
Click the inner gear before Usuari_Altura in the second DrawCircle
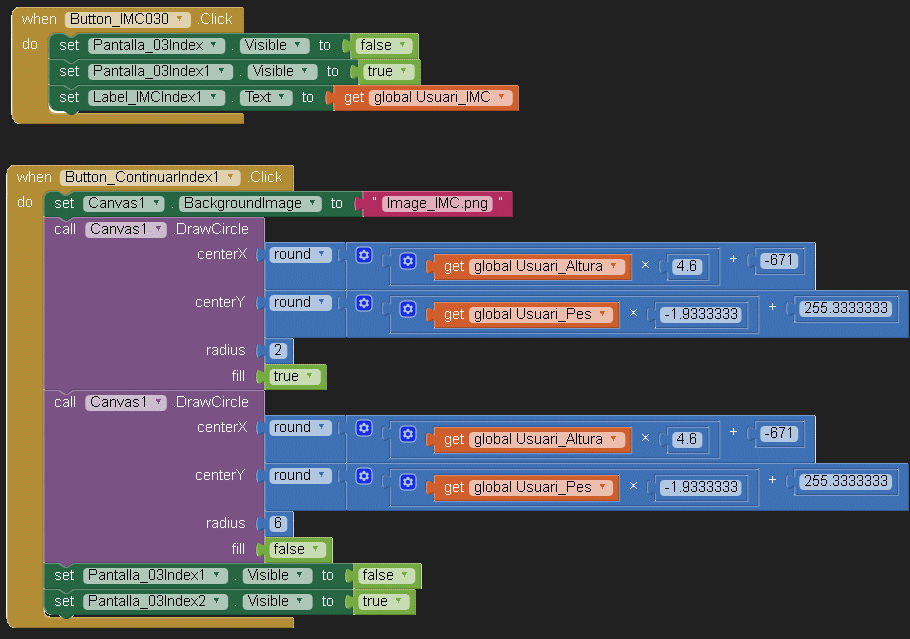[x=407, y=435]
